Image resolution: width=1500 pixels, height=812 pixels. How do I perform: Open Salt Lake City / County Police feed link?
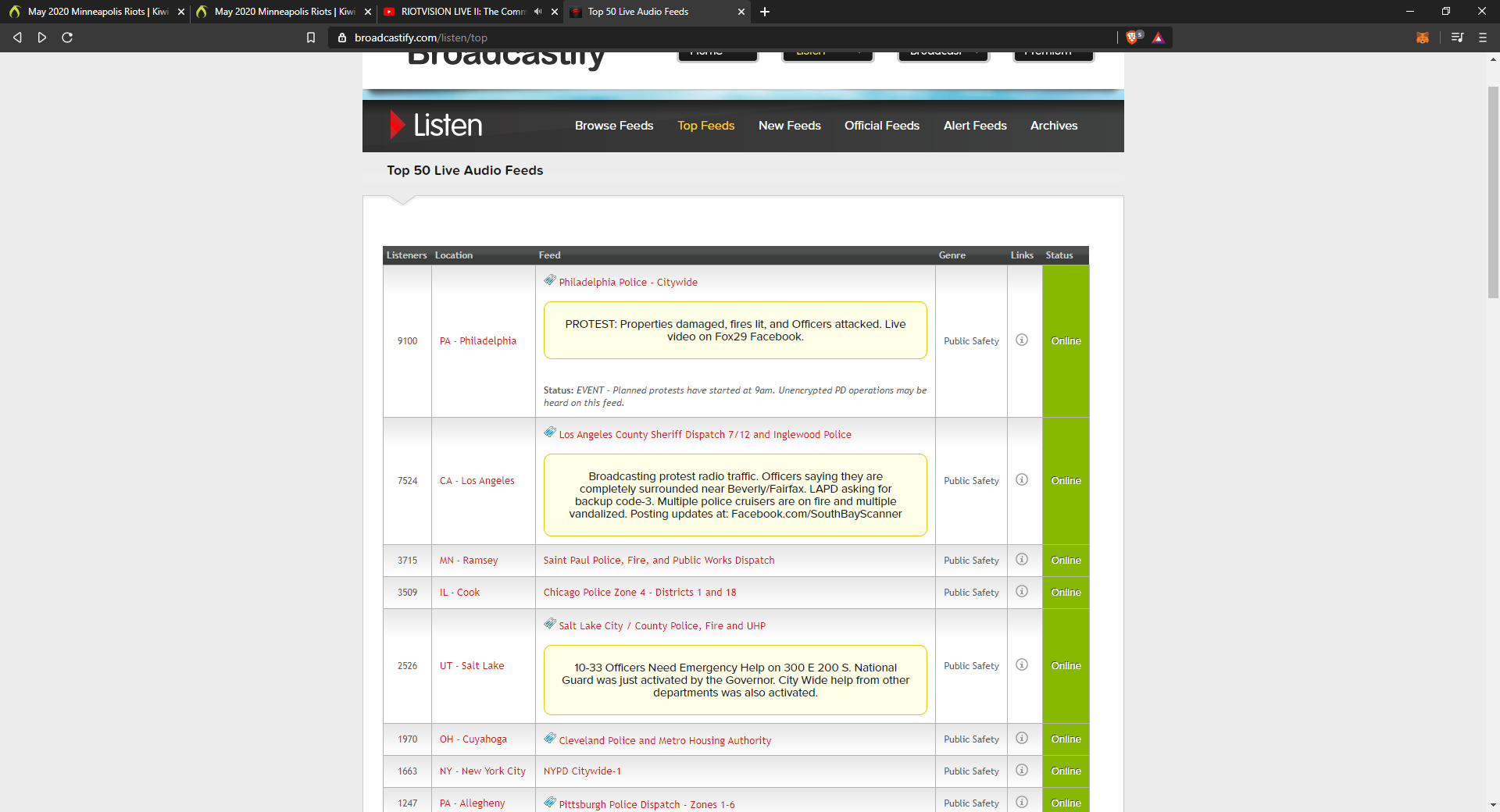pyautogui.click(x=662, y=626)
